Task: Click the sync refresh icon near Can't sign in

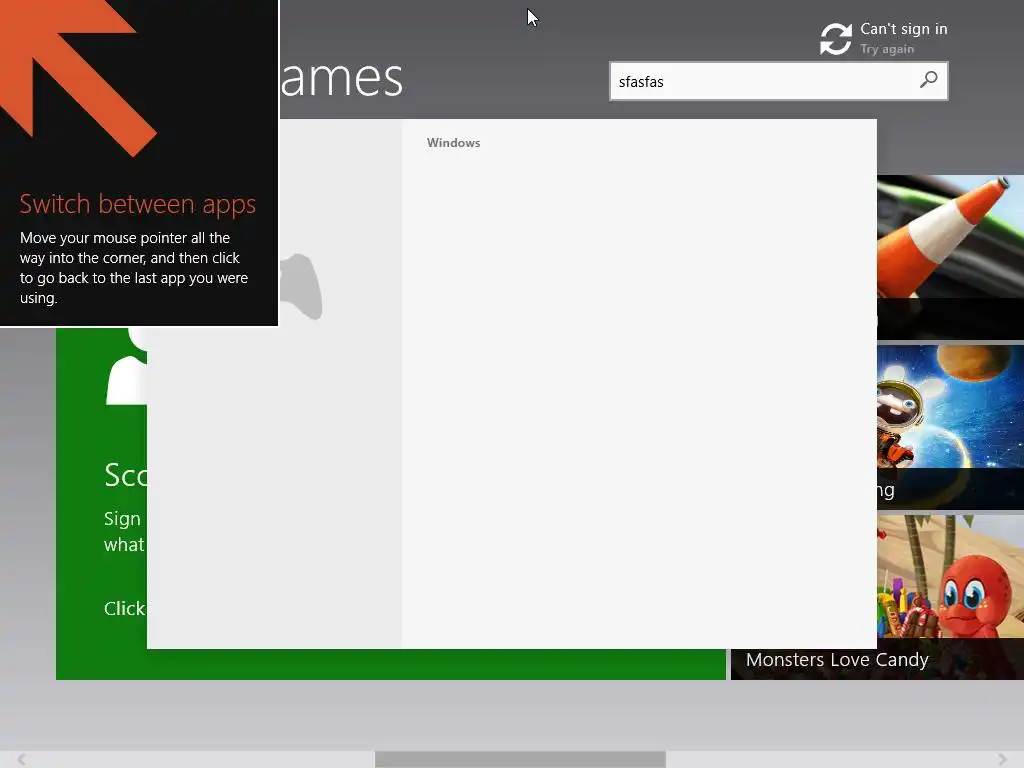Action: coord(836,39)
